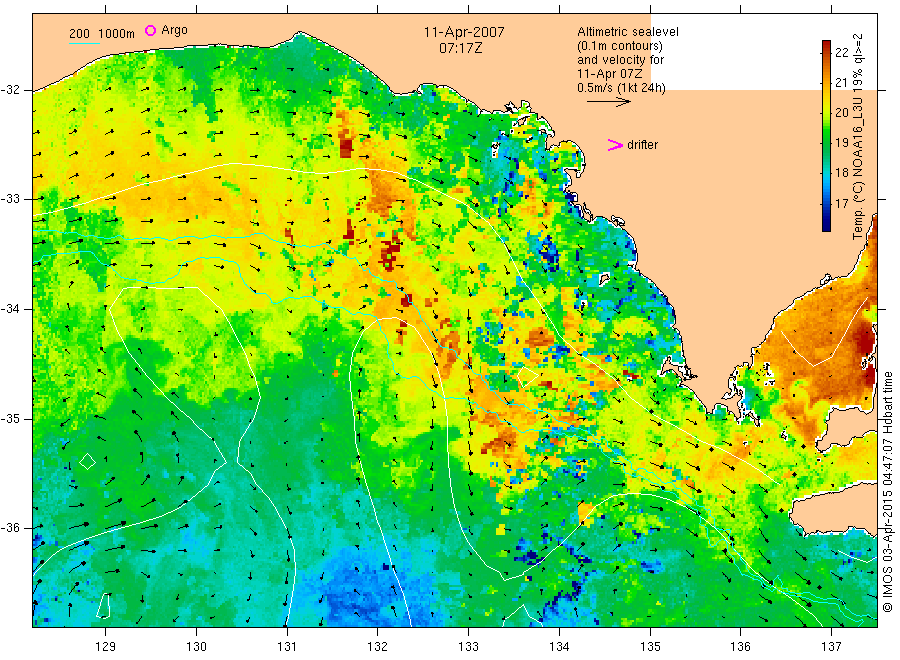Click the 'Argo' legend label
Screen dimensions: 900x660
pos(174,30)
